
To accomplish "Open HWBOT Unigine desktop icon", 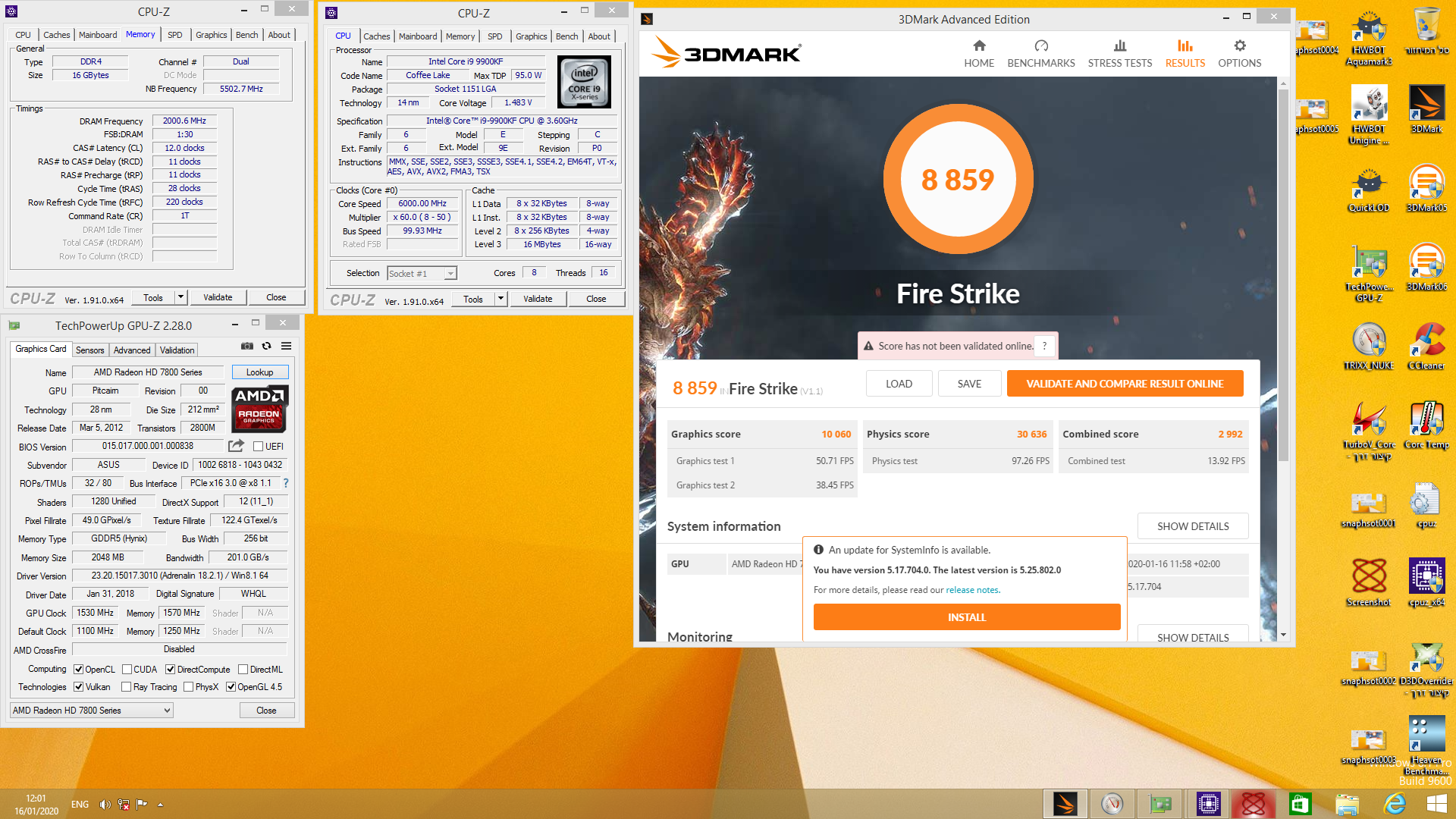I will [1369, 115].
